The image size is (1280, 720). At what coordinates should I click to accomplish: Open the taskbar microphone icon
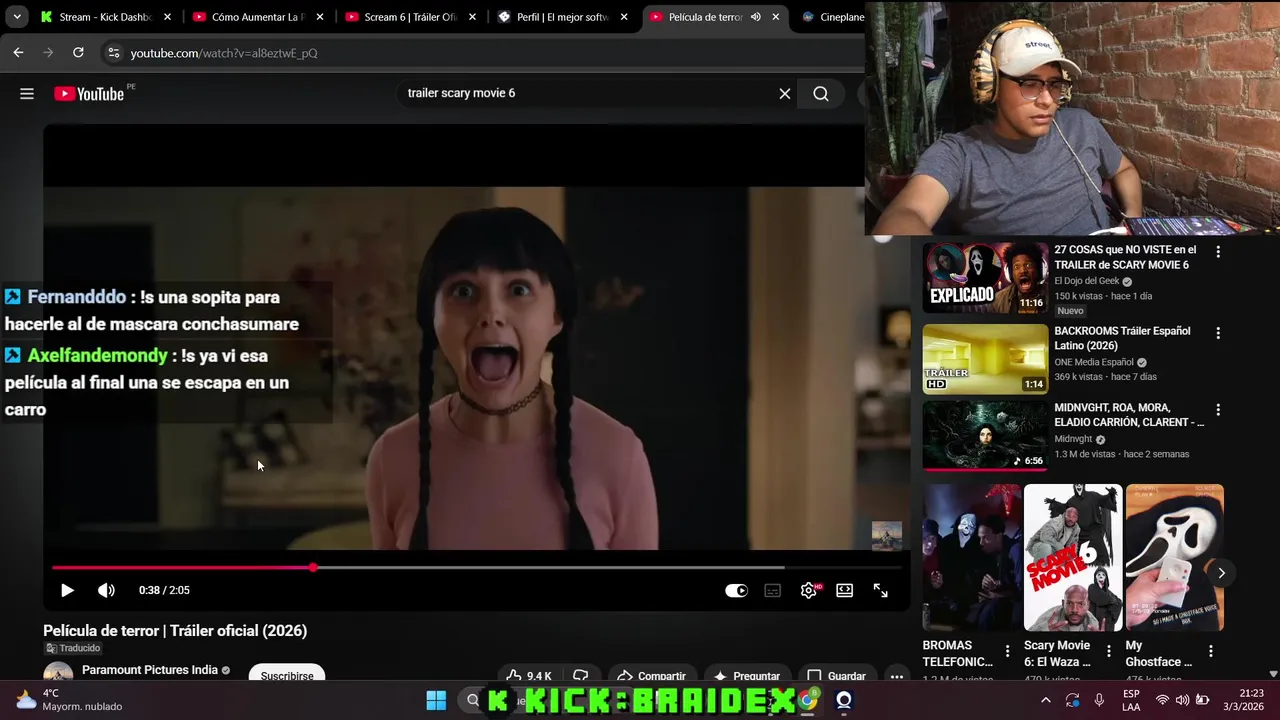click(1099, 700)
